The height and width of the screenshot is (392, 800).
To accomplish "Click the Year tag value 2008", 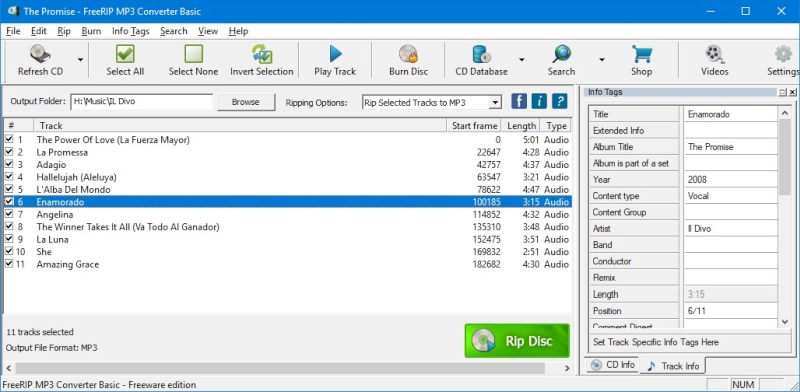I will 731,180.
